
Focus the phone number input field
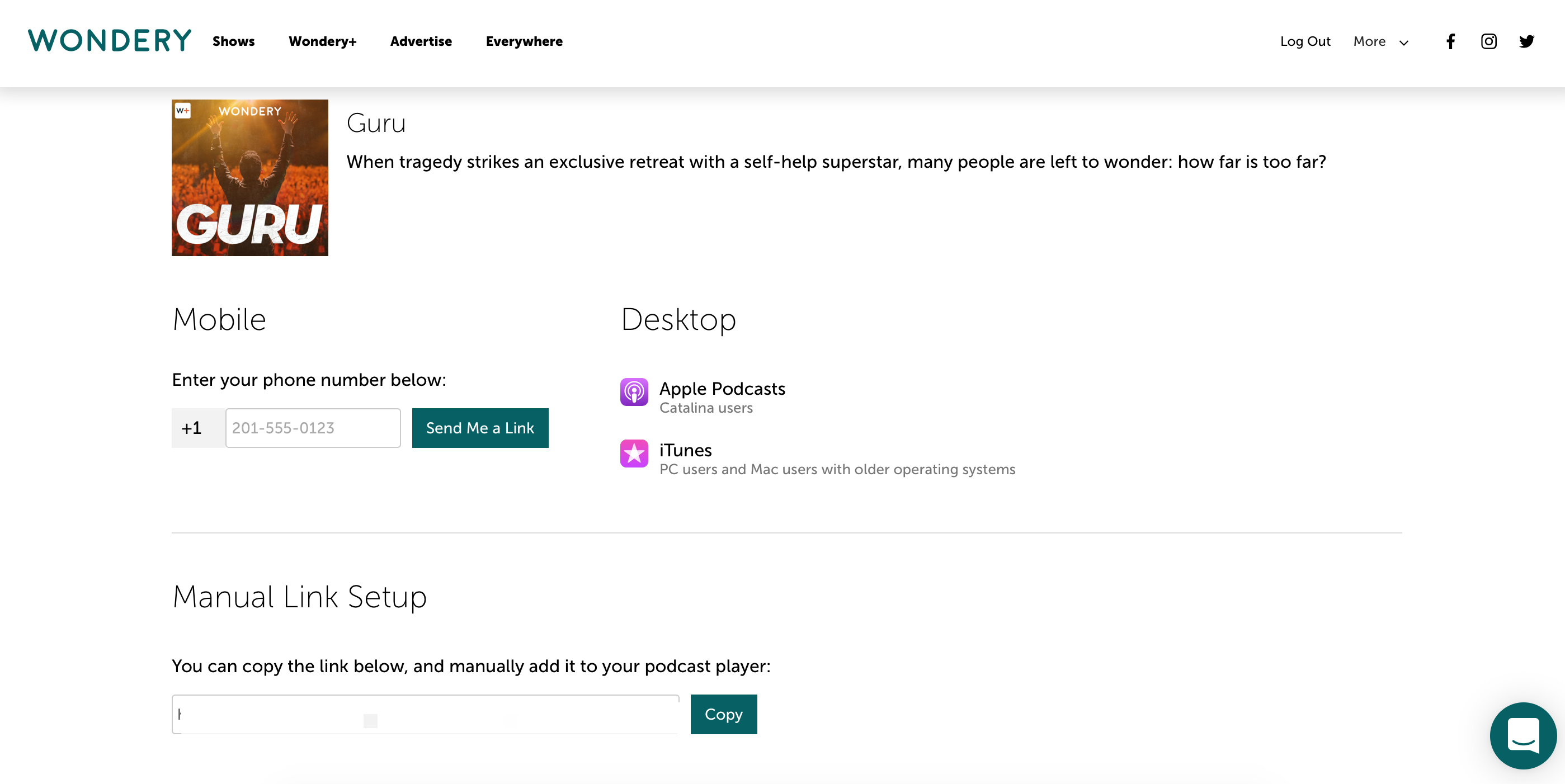click(x=312, y=428)
